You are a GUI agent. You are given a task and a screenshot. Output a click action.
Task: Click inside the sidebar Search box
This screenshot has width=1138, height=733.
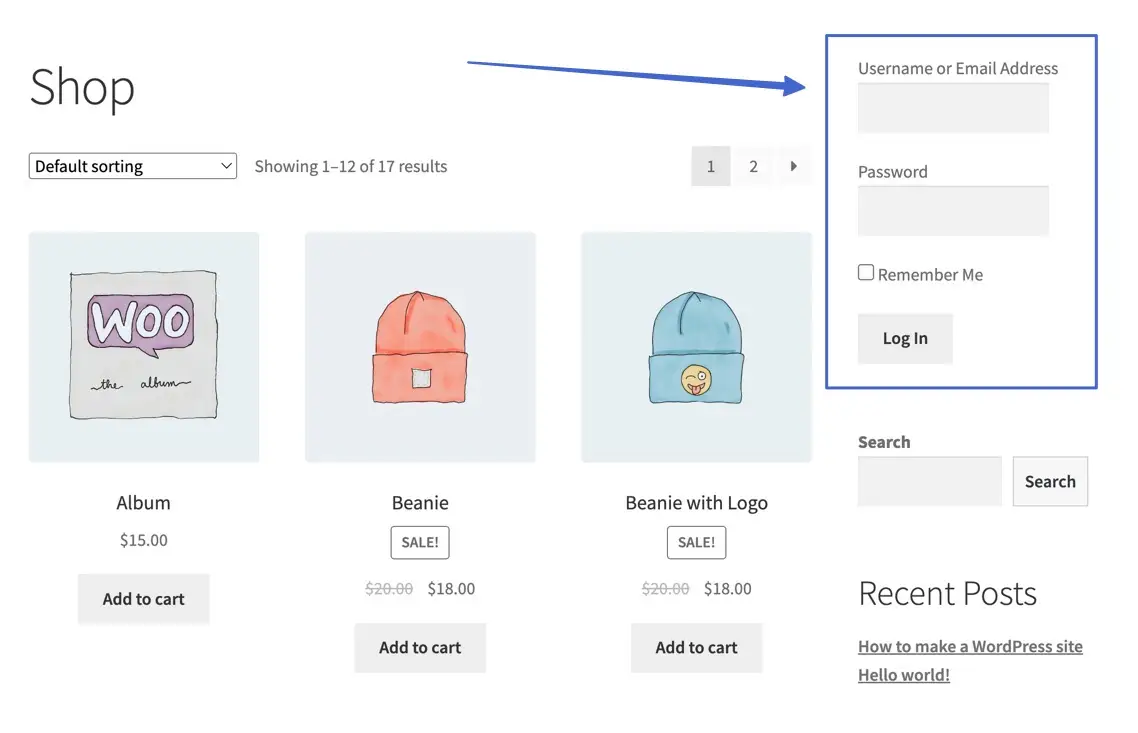(928, 481)
